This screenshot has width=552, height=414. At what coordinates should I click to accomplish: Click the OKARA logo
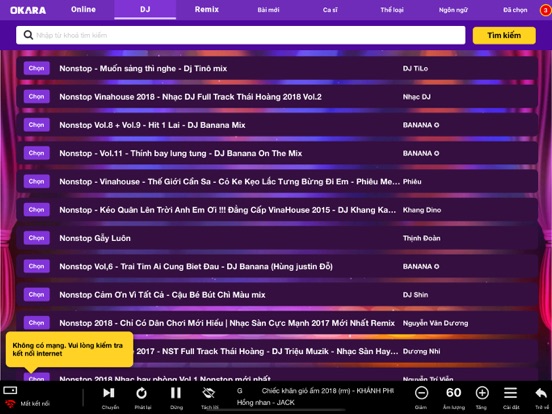click(x=28, y=10)
